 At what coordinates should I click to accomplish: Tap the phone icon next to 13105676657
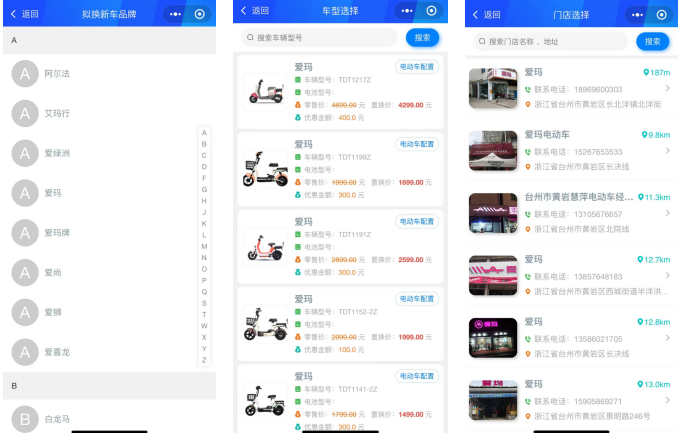click(x=528, y=214)
